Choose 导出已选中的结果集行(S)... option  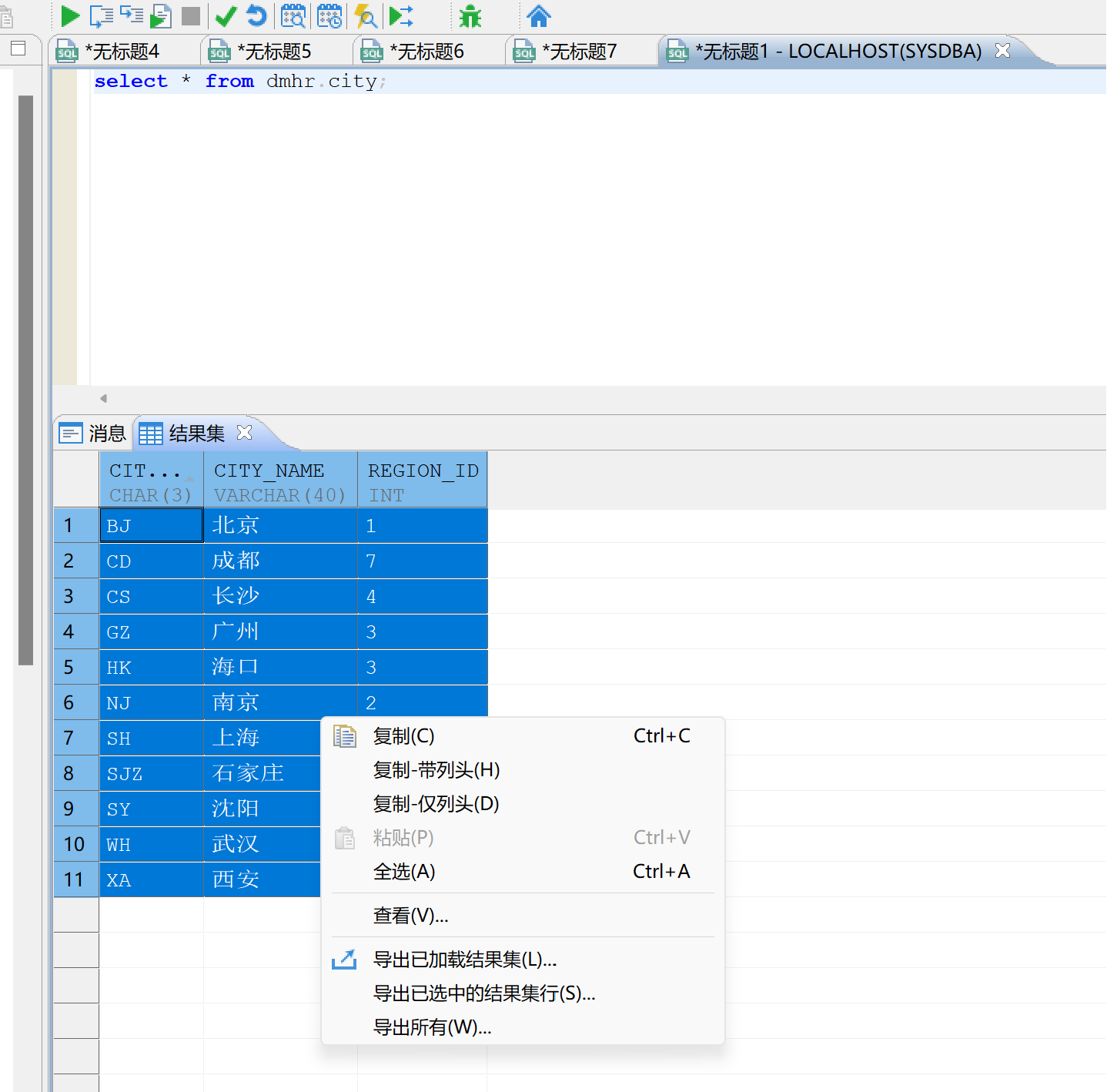click(523, 993)
